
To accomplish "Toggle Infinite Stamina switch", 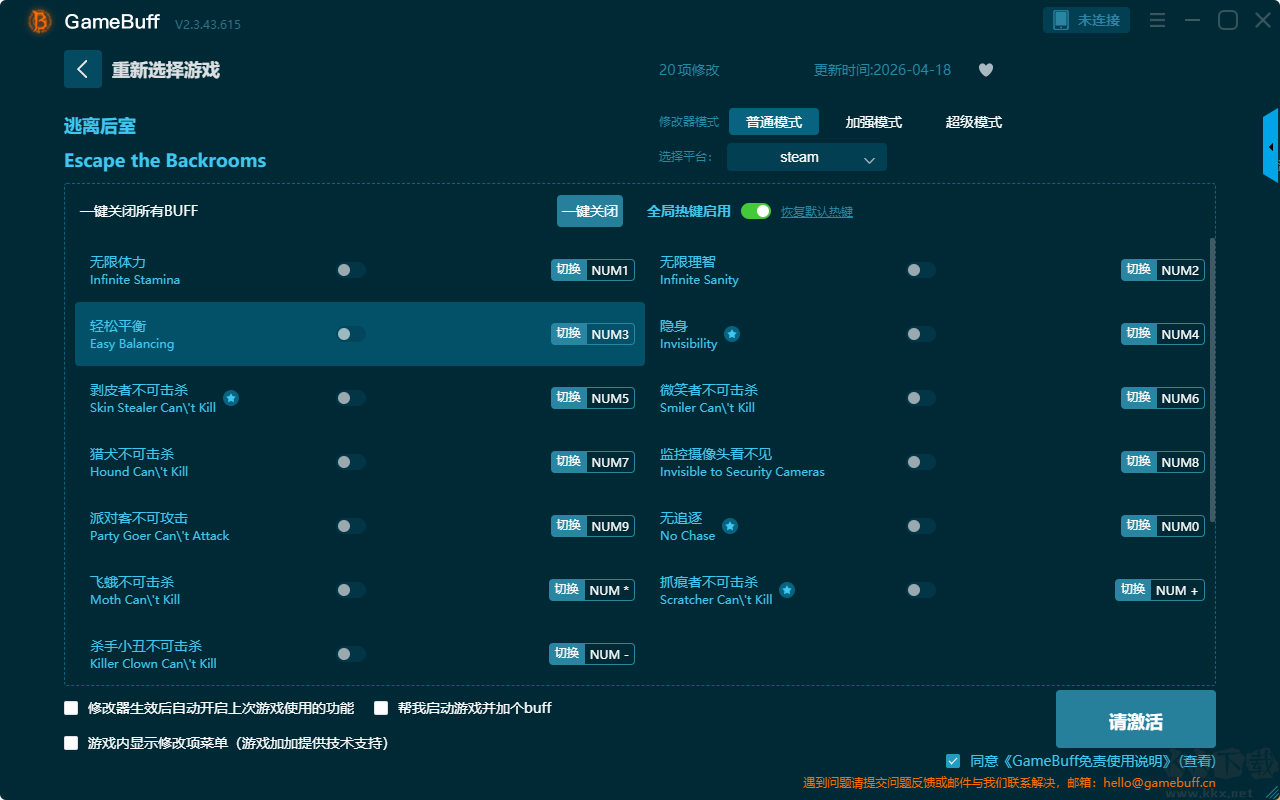I will [351, 270].
